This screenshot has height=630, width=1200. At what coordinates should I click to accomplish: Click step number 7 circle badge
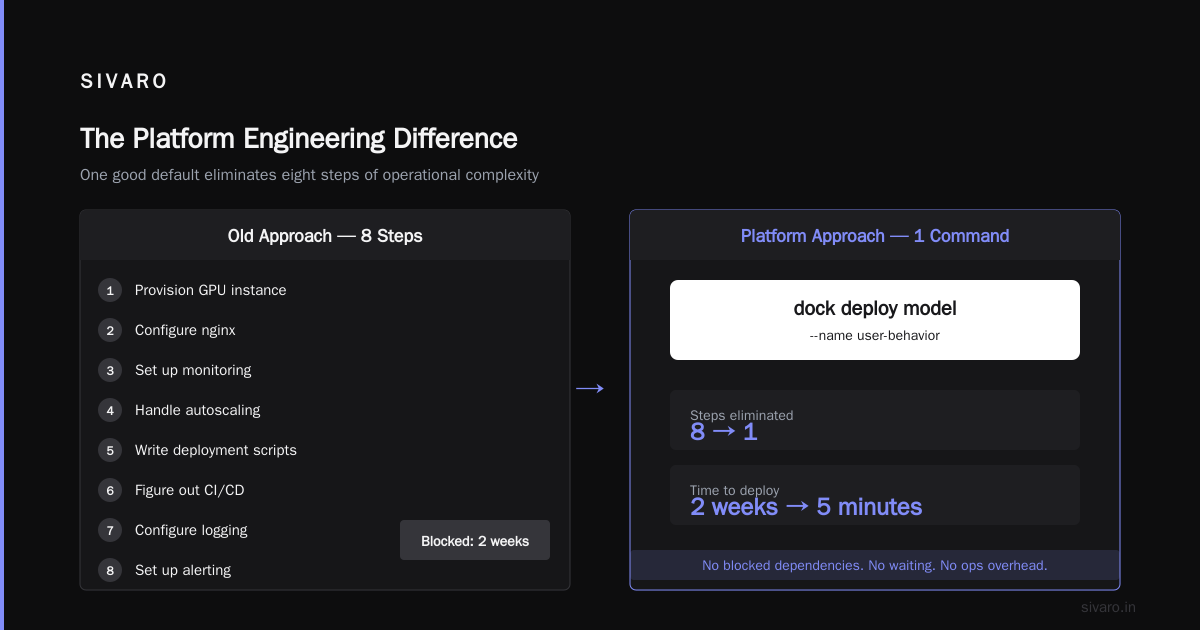pyautogui.click(x=110, y=530)
